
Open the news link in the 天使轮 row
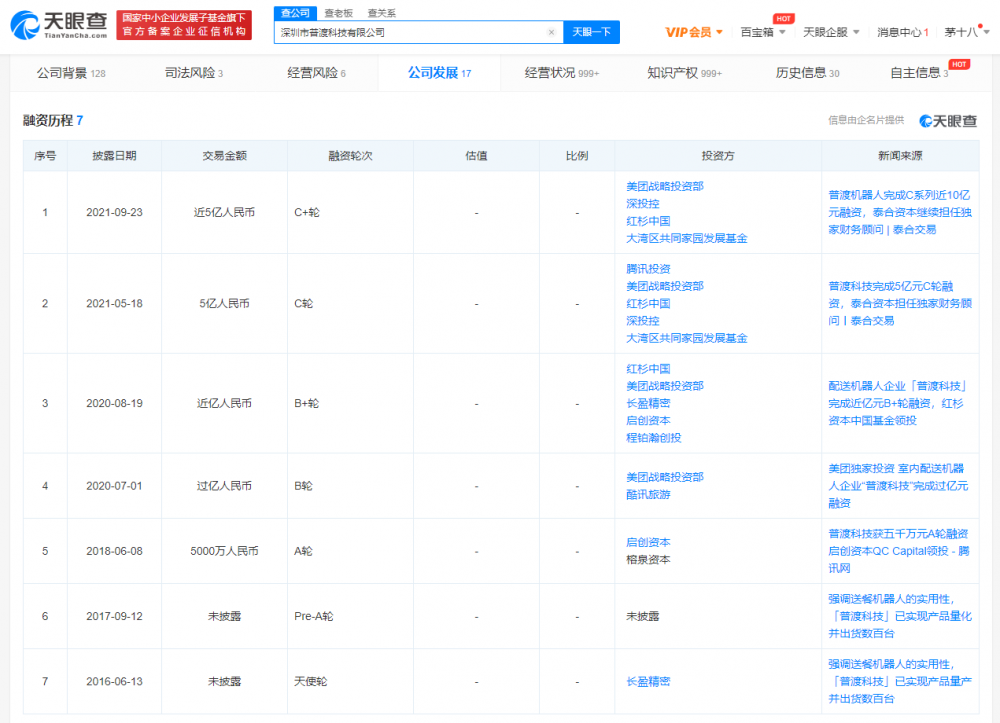(900, 682)
